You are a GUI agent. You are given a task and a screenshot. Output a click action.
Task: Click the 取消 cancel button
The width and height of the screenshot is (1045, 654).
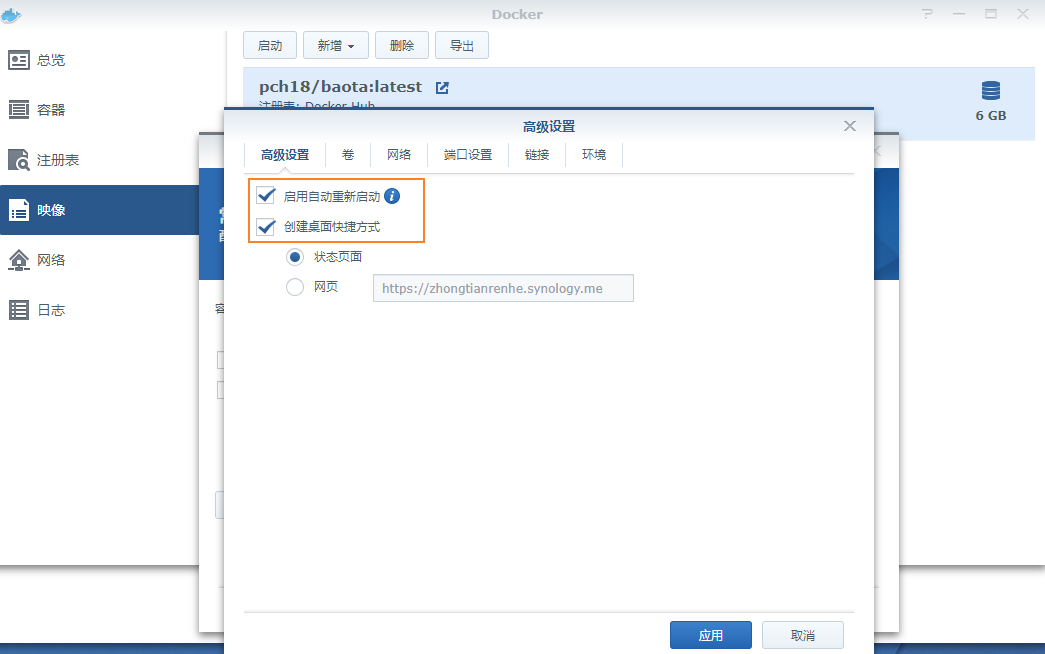802,635
